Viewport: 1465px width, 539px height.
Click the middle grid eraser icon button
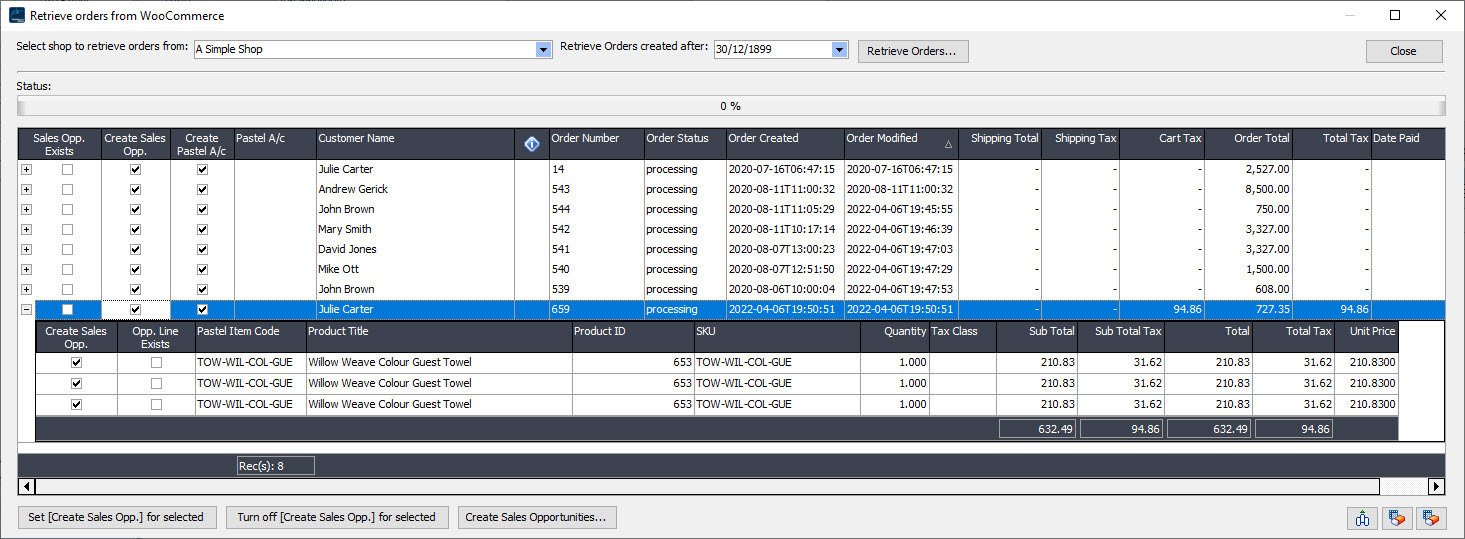click(x=1396, y=518)
